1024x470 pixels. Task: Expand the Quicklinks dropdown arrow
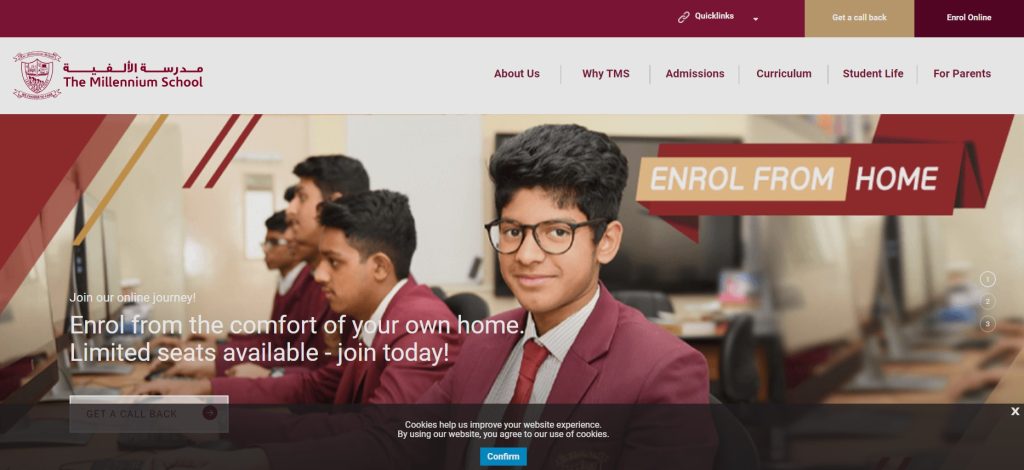pos(756,19)
